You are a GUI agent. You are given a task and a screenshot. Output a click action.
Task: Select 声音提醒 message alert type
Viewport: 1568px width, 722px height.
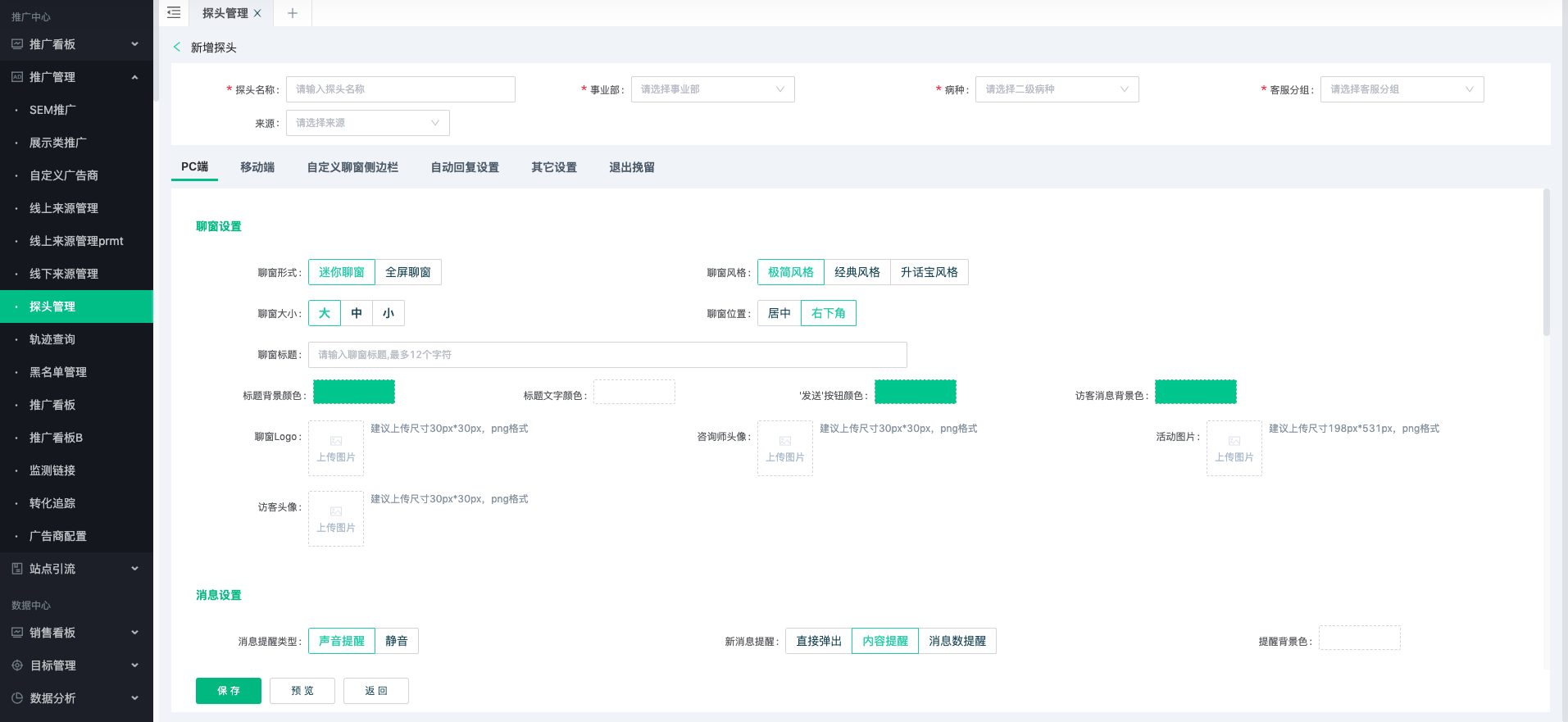click(342, 641)
